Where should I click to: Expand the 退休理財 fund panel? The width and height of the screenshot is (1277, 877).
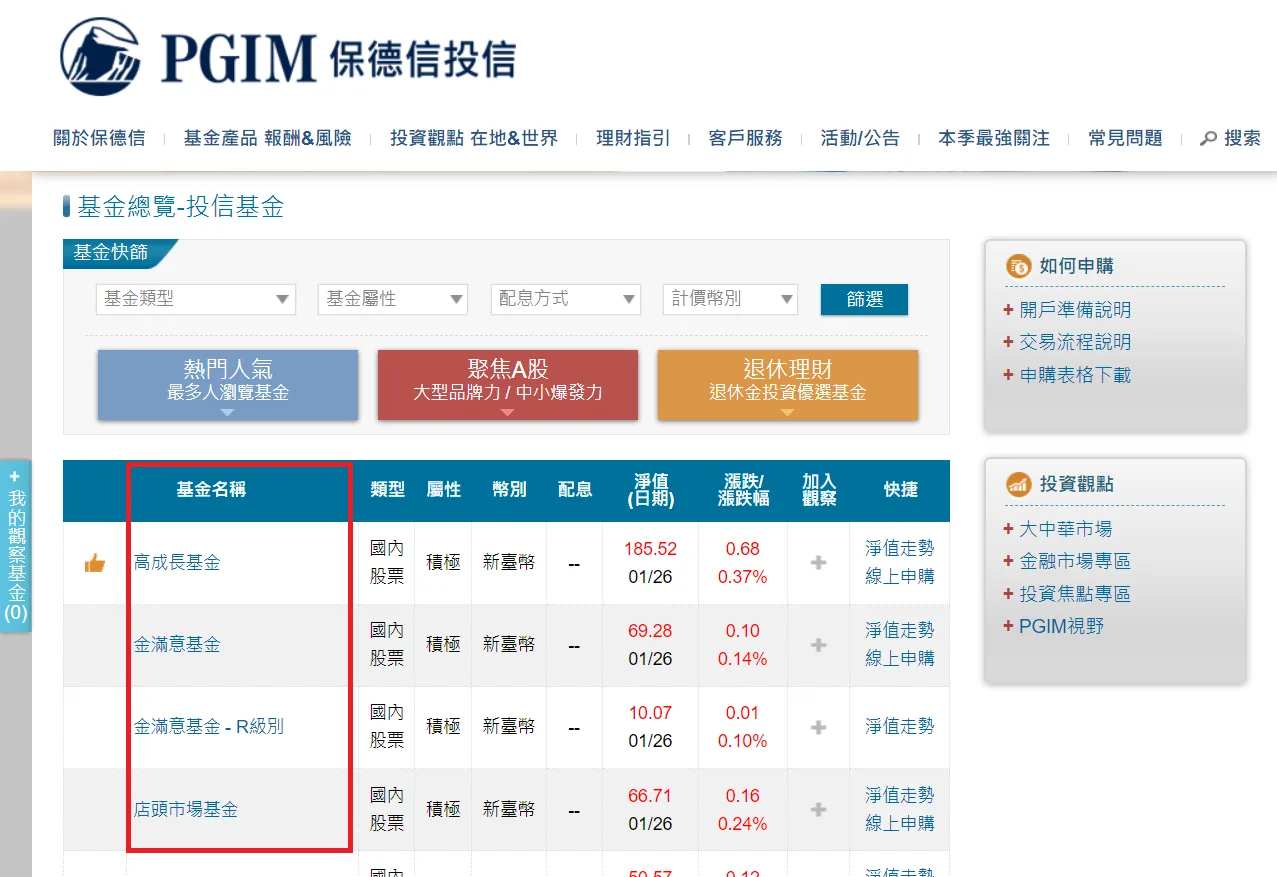click(x=788, y=385)
